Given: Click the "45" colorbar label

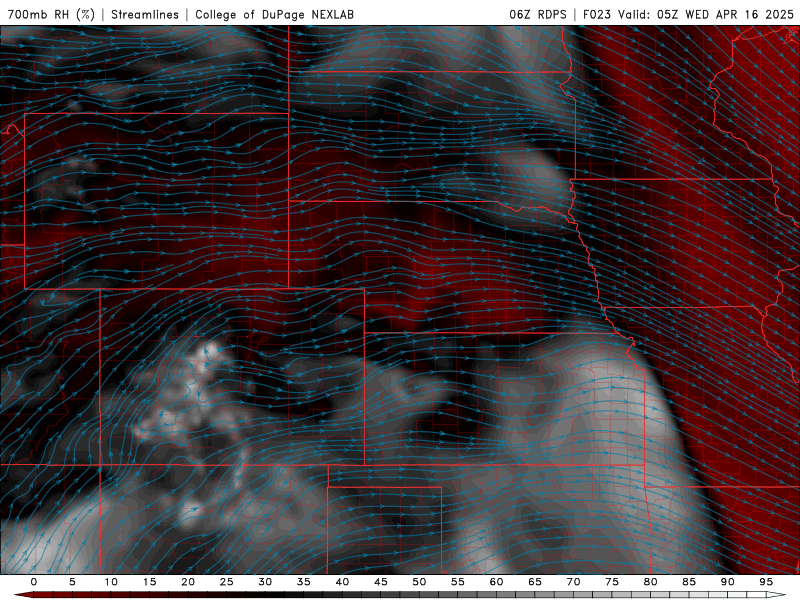Looking at the screenshot, I should pyautogui.click(x=381, y=582).
